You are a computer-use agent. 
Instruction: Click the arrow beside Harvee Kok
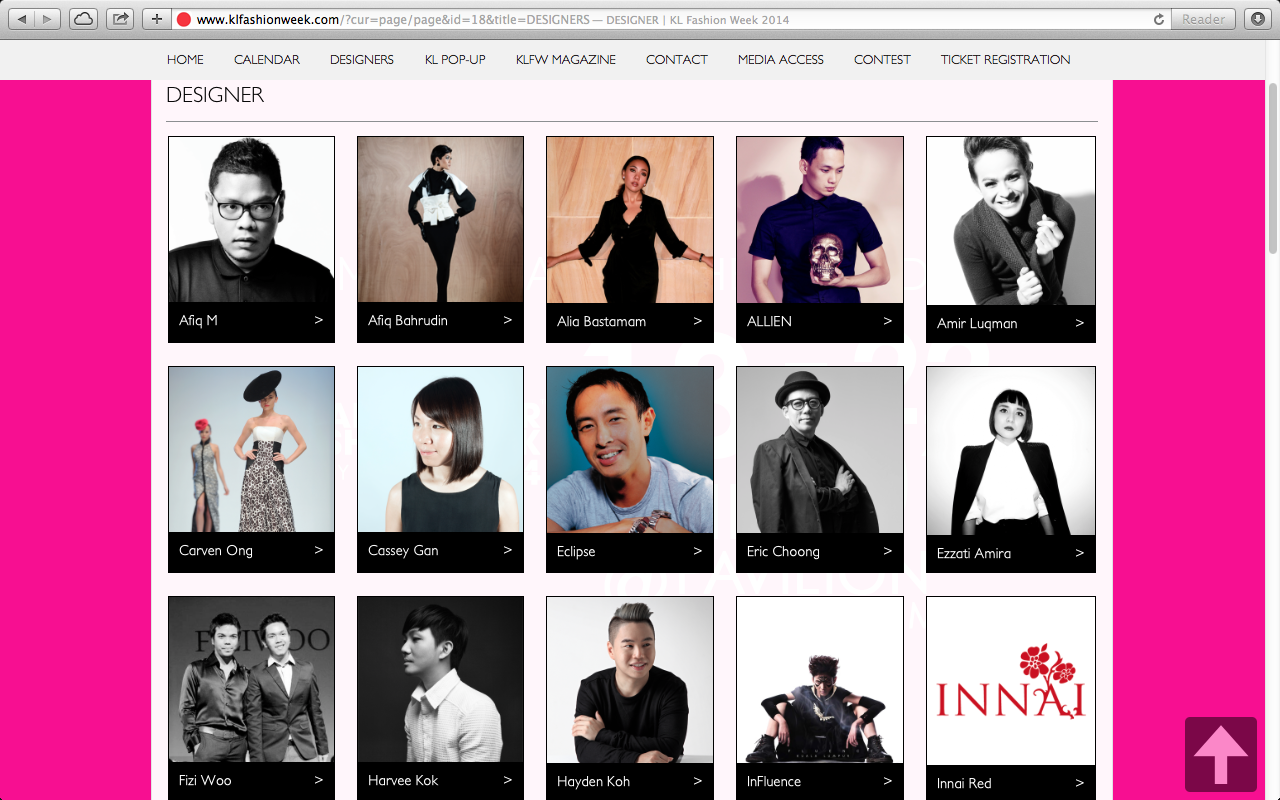508,780
